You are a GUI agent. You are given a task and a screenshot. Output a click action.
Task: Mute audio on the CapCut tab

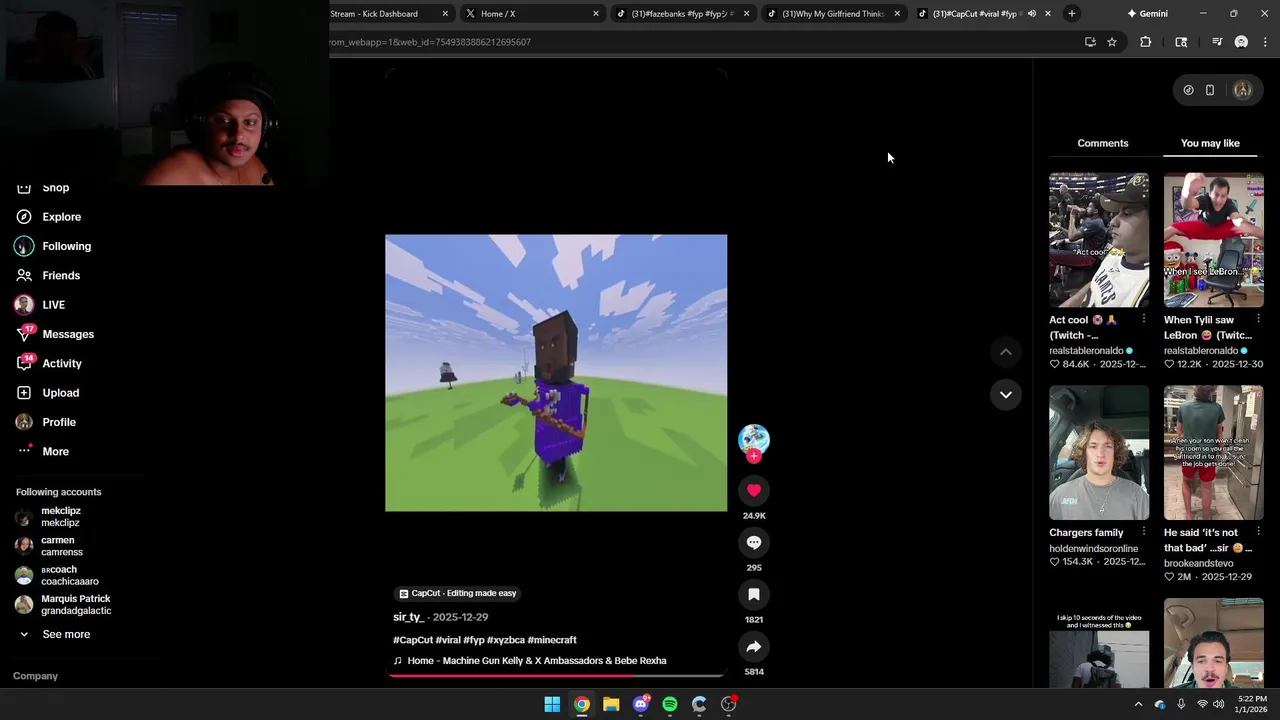pos(1032,14)
